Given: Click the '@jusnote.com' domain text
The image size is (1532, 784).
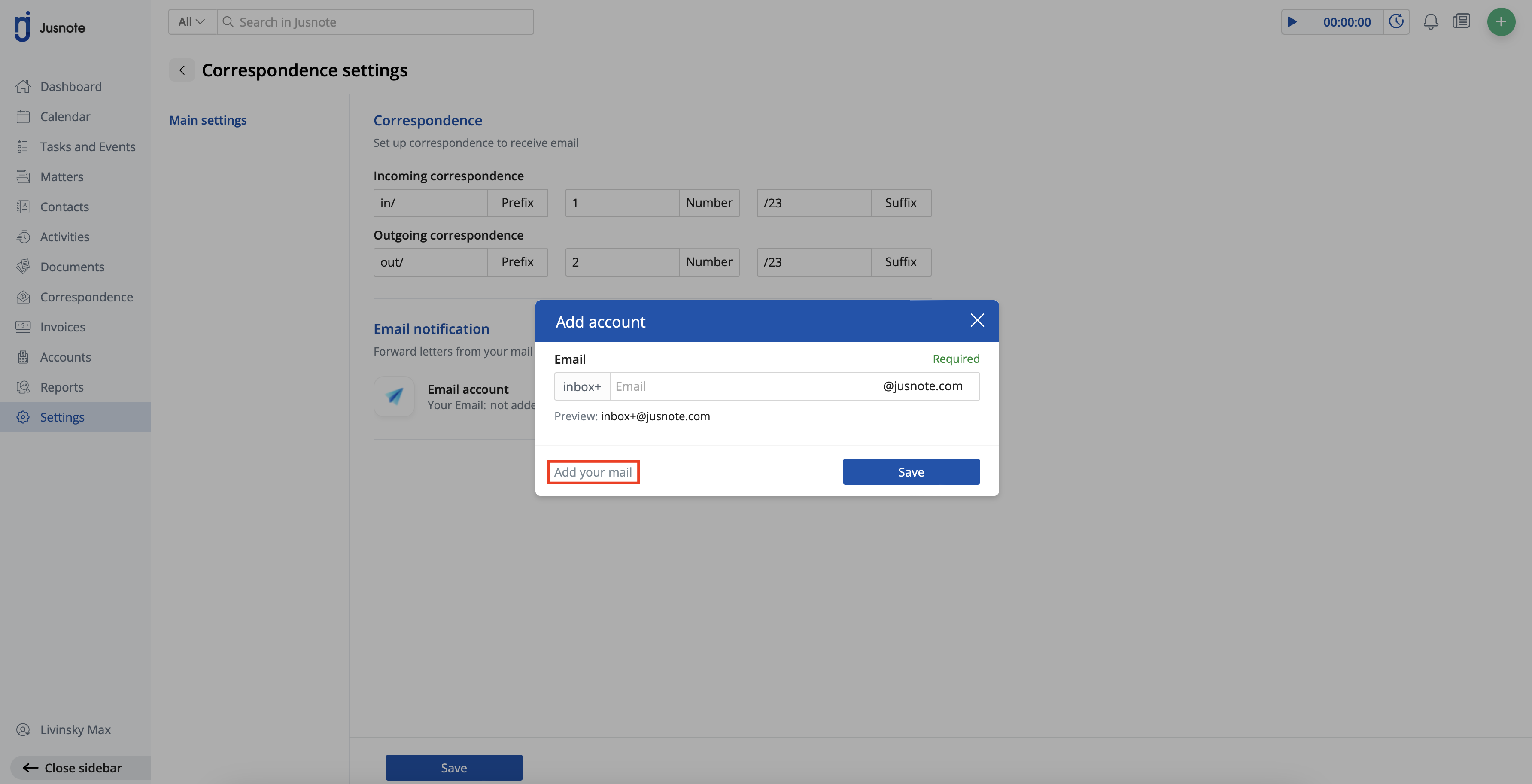Looking at the screenshot, I should click(x=922, y=386).
